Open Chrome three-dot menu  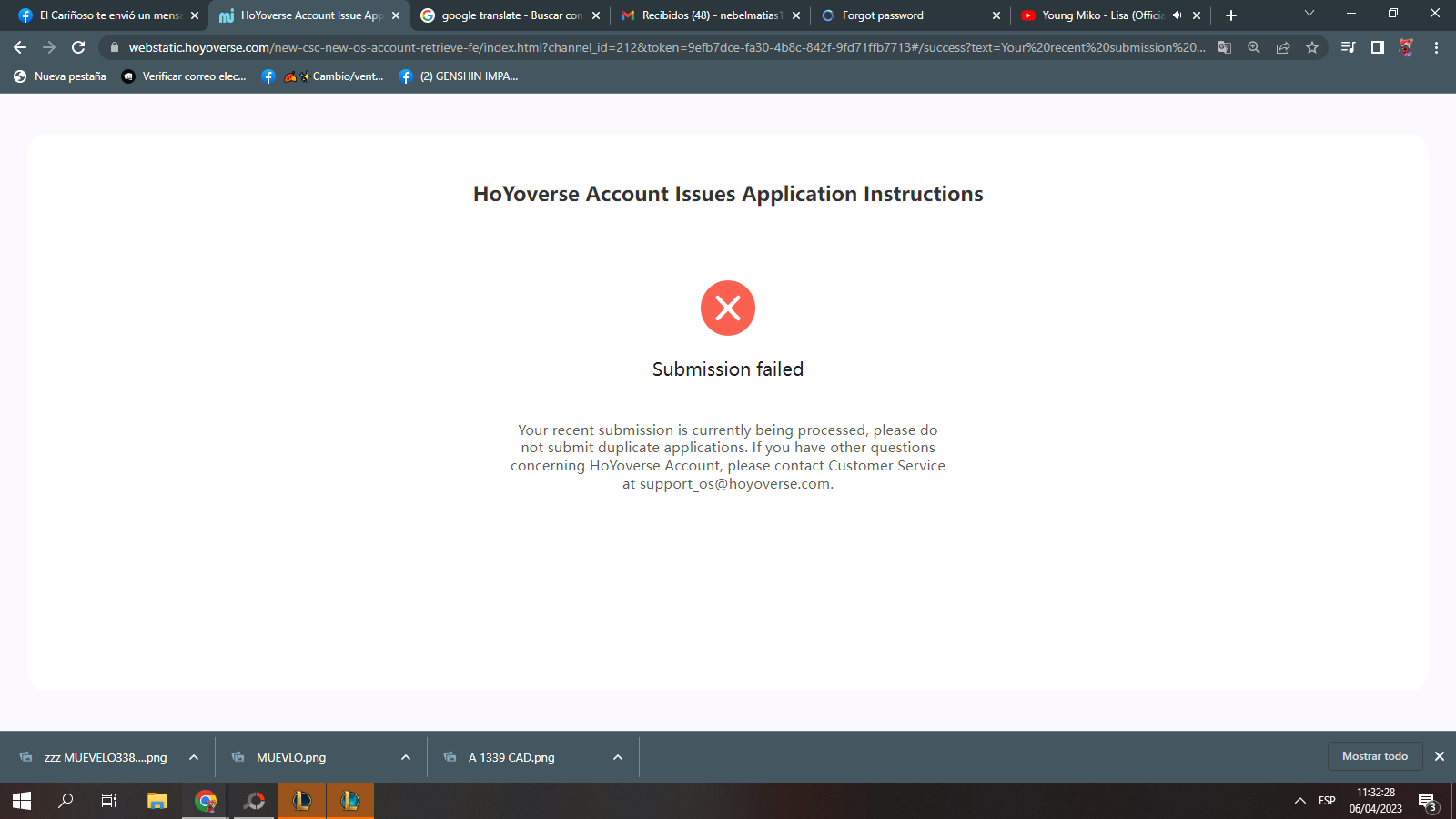pyautogui.click(x=1436, y=47)
